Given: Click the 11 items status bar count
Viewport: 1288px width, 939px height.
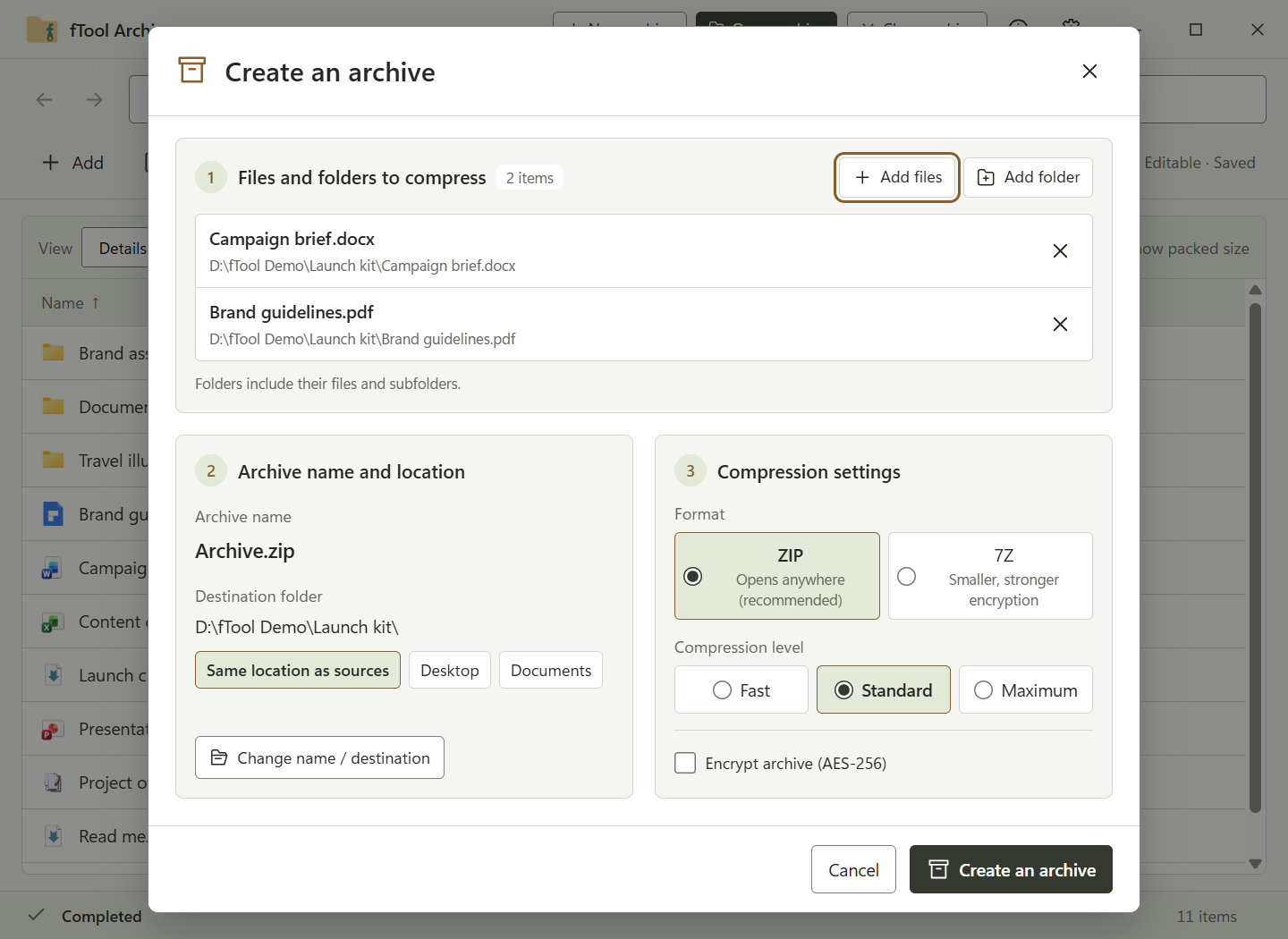Looking at the screenshot, I should tap(1207, 916).
